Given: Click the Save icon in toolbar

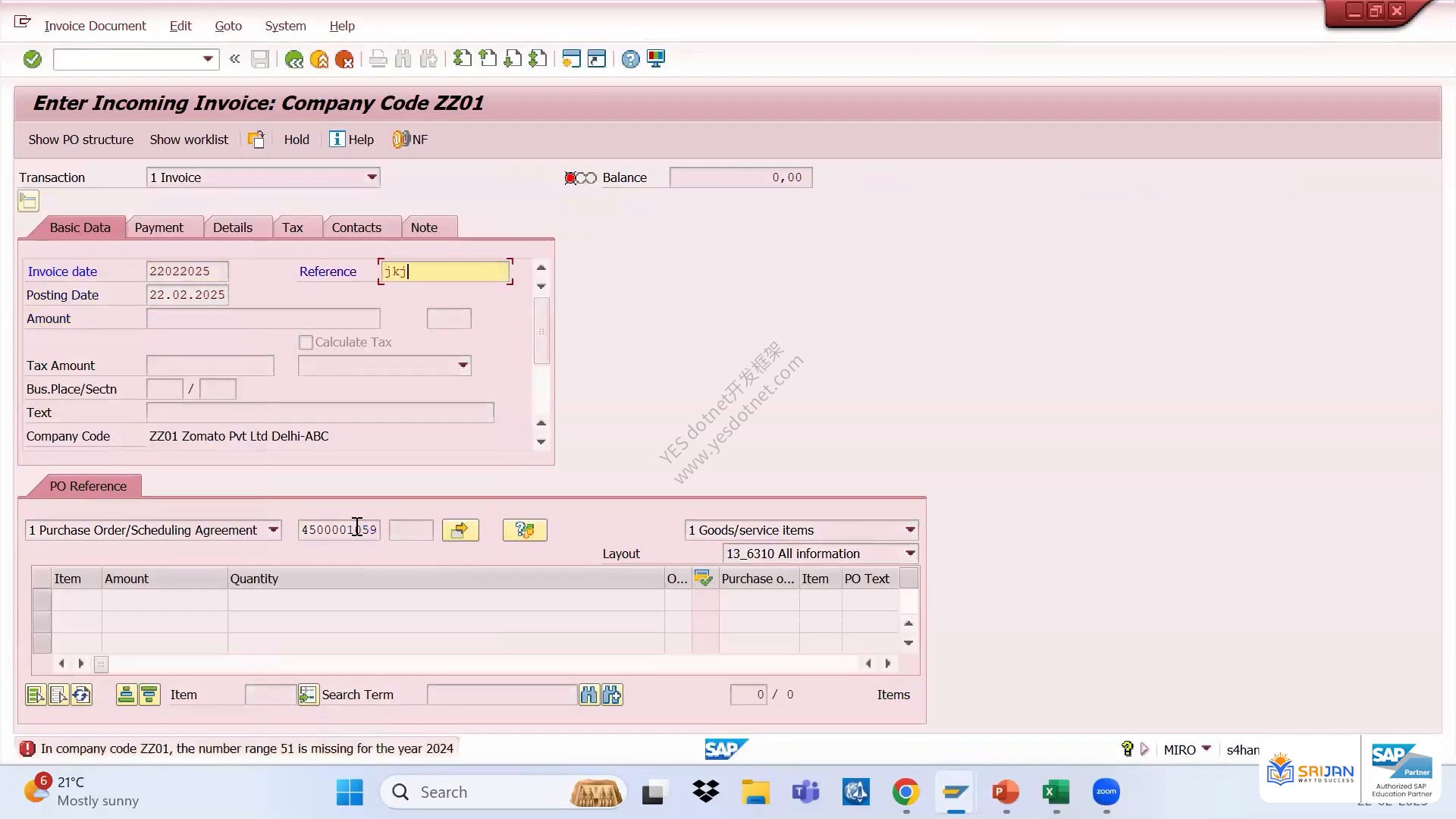Looking at the screenshot, I should (260, 59).
